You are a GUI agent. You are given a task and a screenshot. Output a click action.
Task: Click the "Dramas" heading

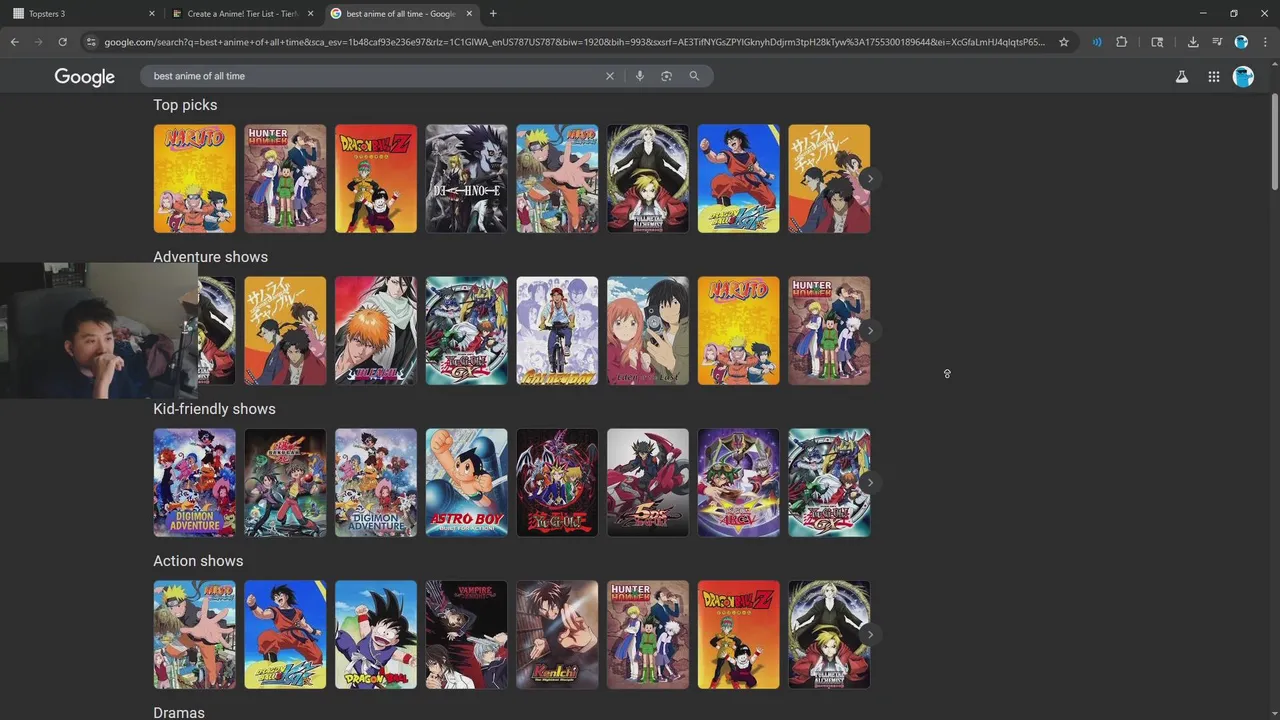point(179,713)
